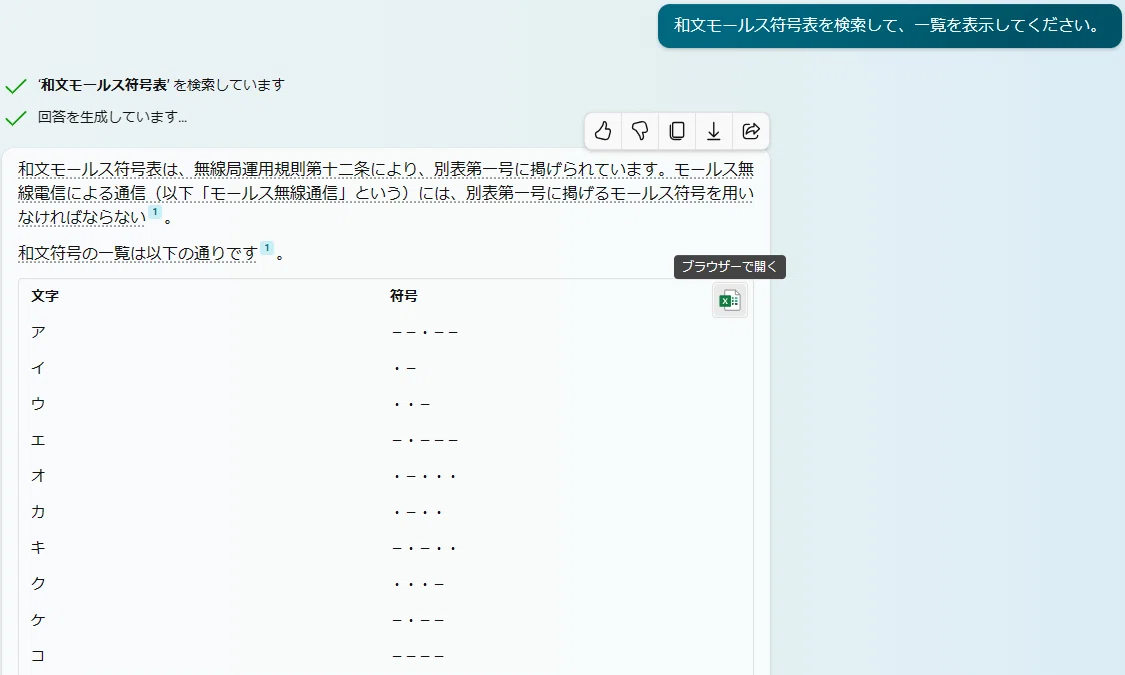This screenshot has height=675, width=1125.
Task: Copy the response with copy icon
Action: [677, 131]
